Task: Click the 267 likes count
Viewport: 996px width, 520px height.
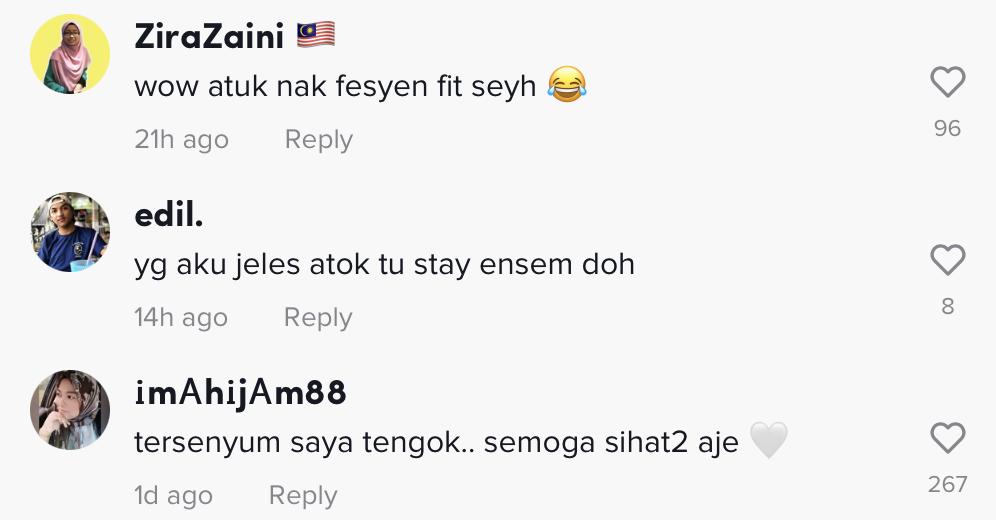Action: point(947,484)
